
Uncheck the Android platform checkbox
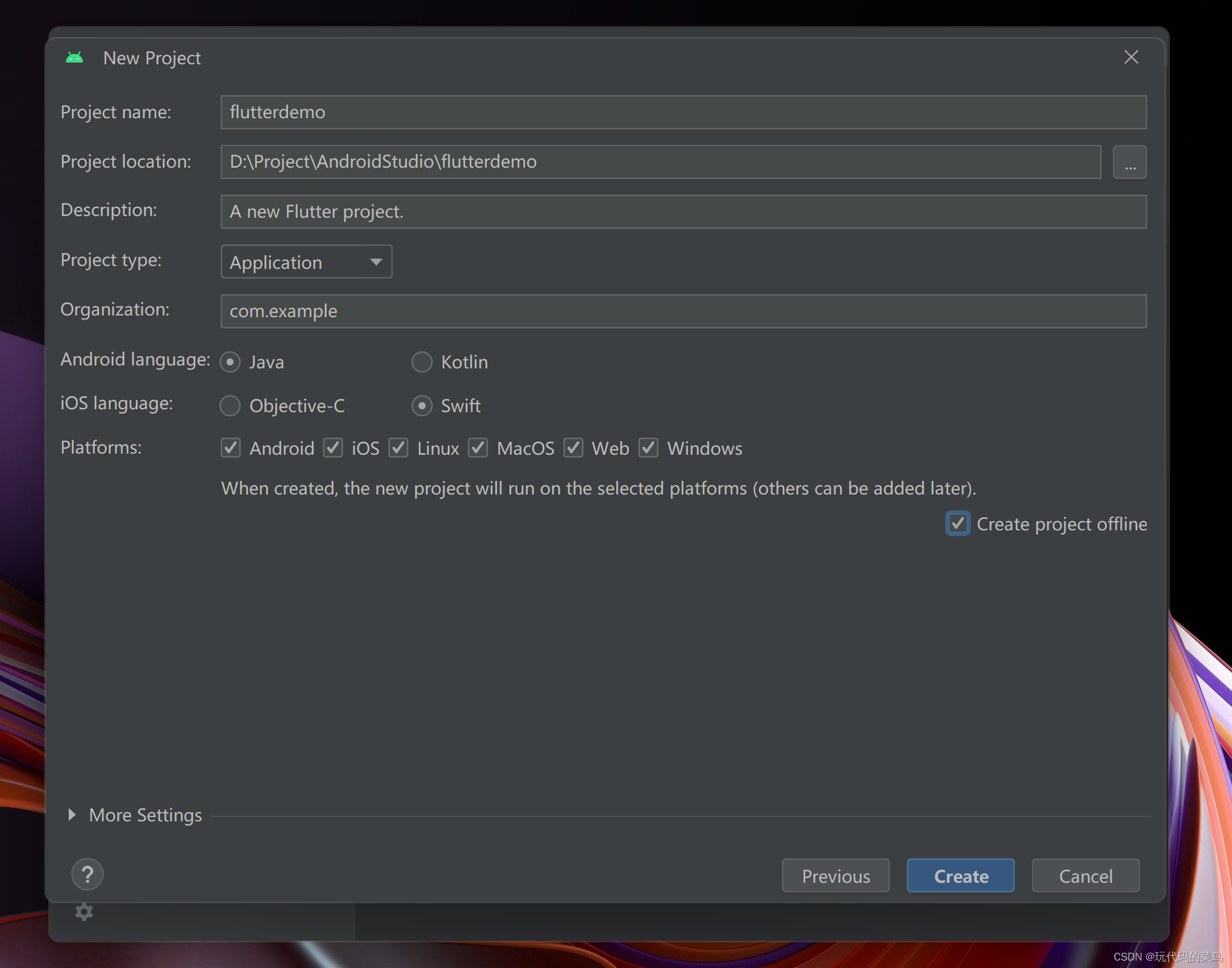[x=231, y=448]
